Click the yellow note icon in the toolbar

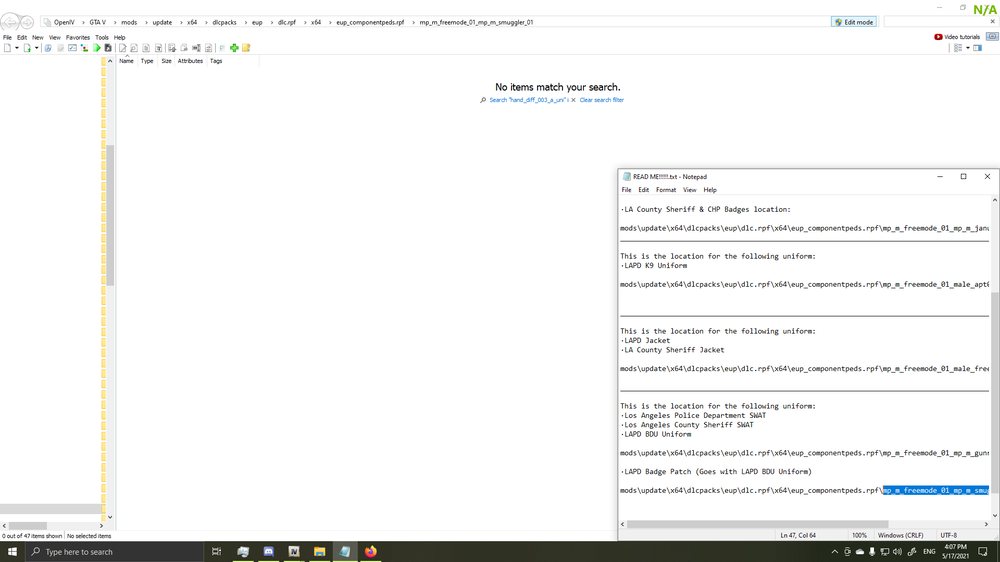[246, 48]
